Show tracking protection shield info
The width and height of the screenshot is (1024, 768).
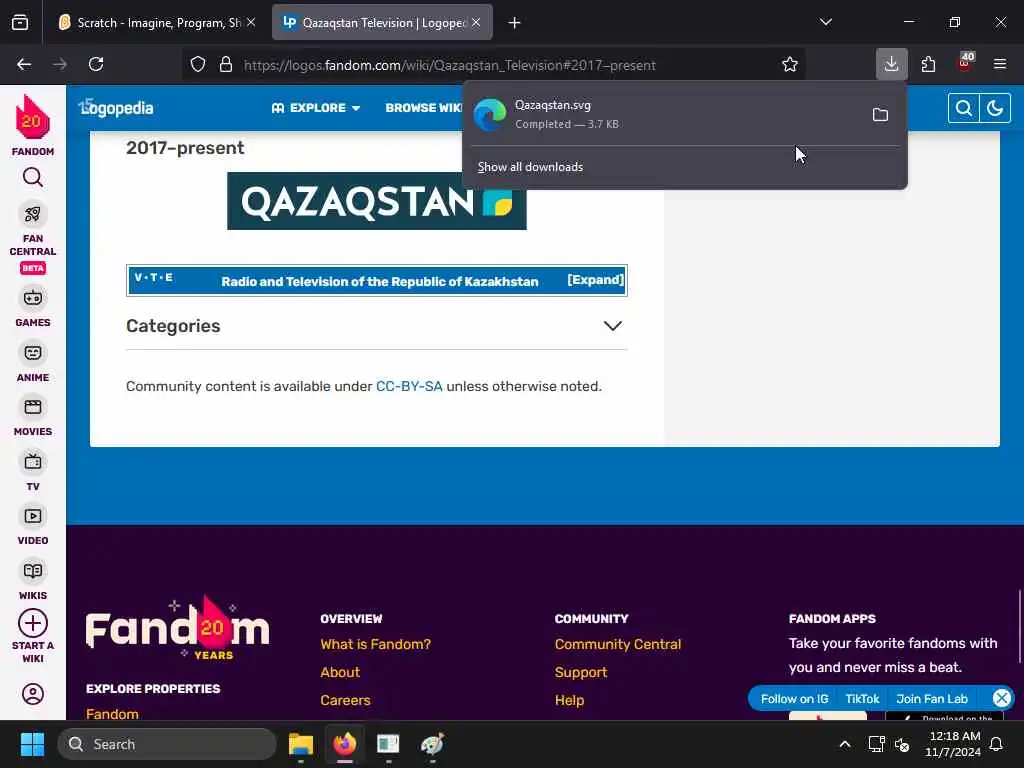coord(198,64)
